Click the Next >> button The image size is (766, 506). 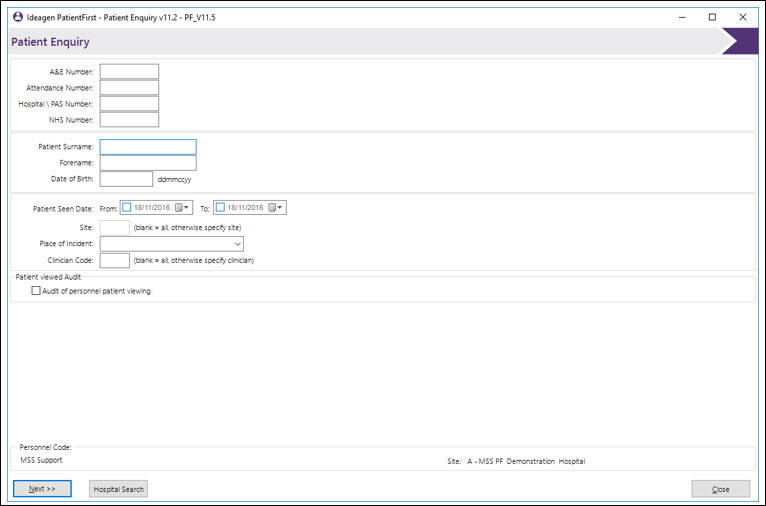point(43,489)
